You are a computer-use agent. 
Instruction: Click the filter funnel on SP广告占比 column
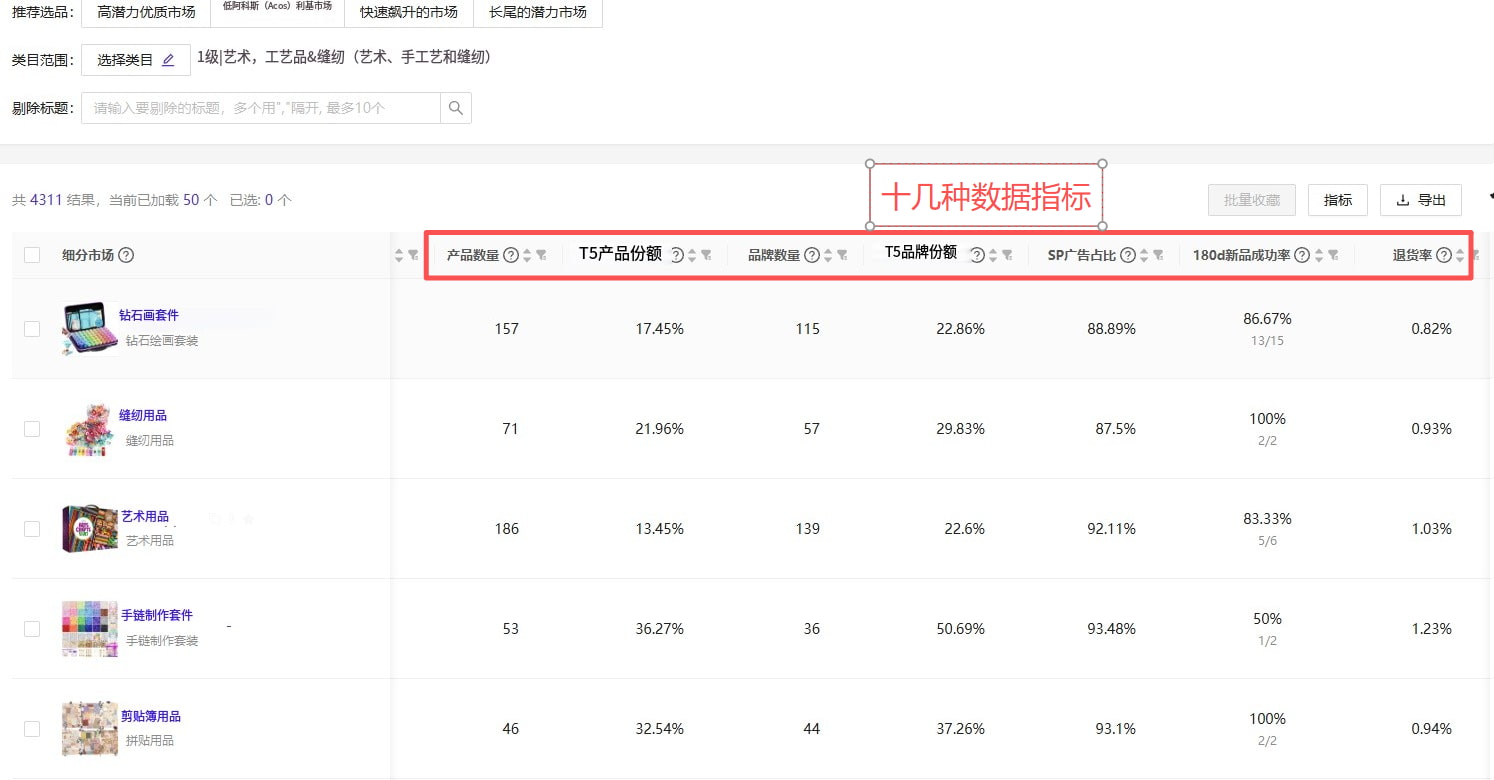[x=1159, y=255]
